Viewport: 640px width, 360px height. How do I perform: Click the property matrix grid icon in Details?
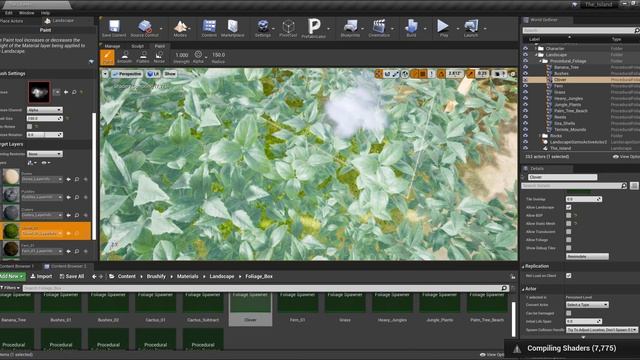[634, 186]
